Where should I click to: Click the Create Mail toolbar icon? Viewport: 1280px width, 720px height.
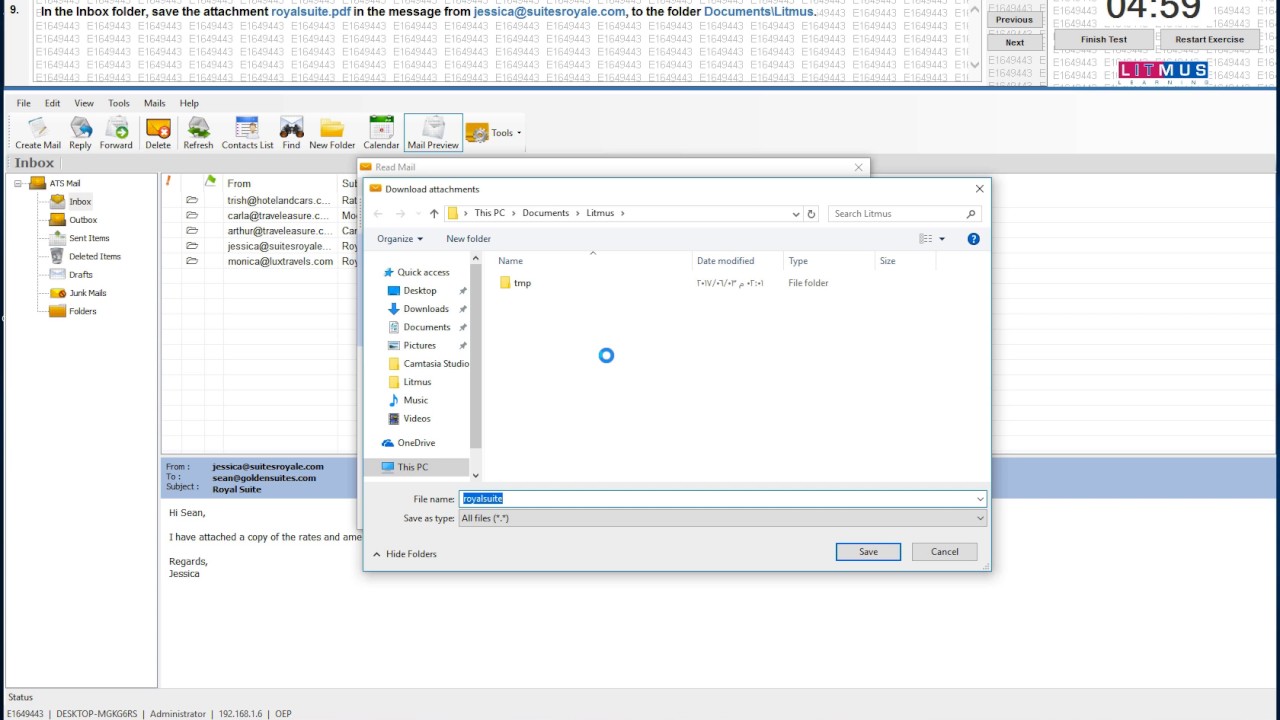(x=38, y=133)
